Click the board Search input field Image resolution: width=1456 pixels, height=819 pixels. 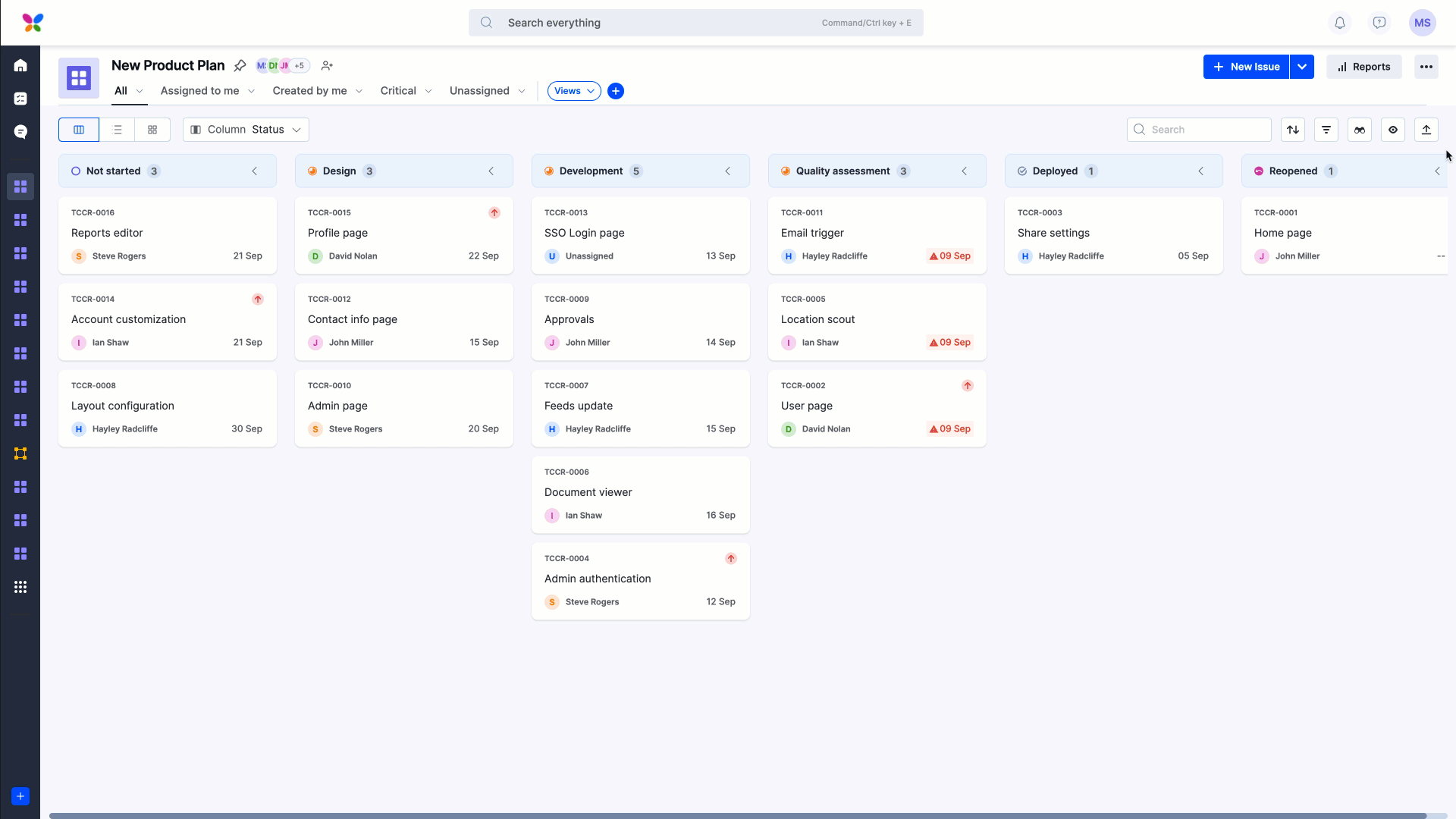(x=1199, y=130)
